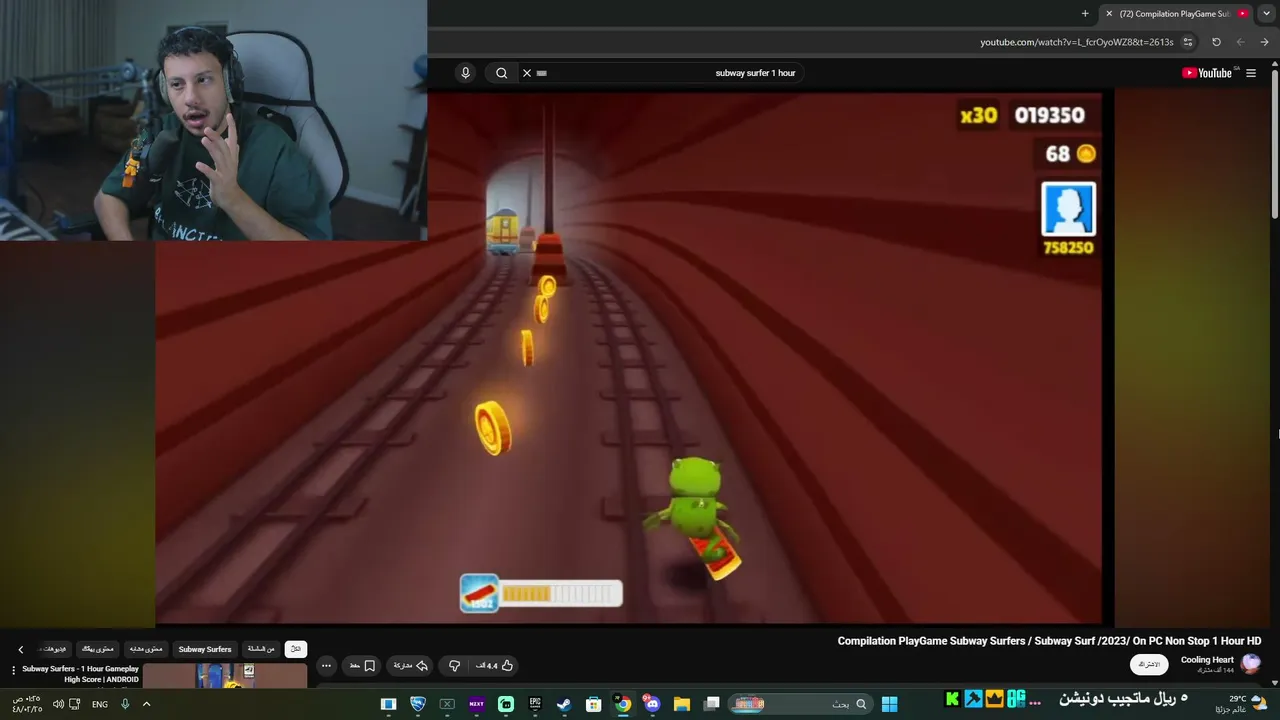This screenshot has width=1280, height=720.
Task: Select the Subway Surfers filter chip
Action: tap(205, 649)
